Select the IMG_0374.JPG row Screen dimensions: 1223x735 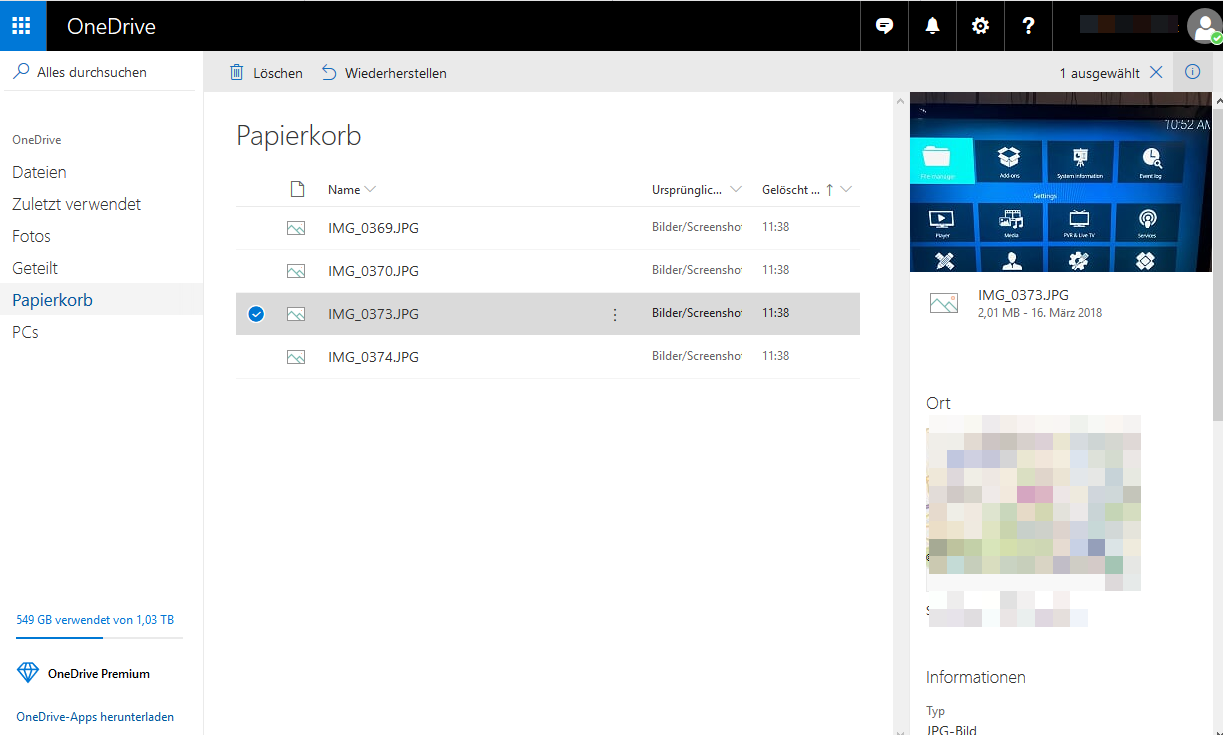coord(373,357)
